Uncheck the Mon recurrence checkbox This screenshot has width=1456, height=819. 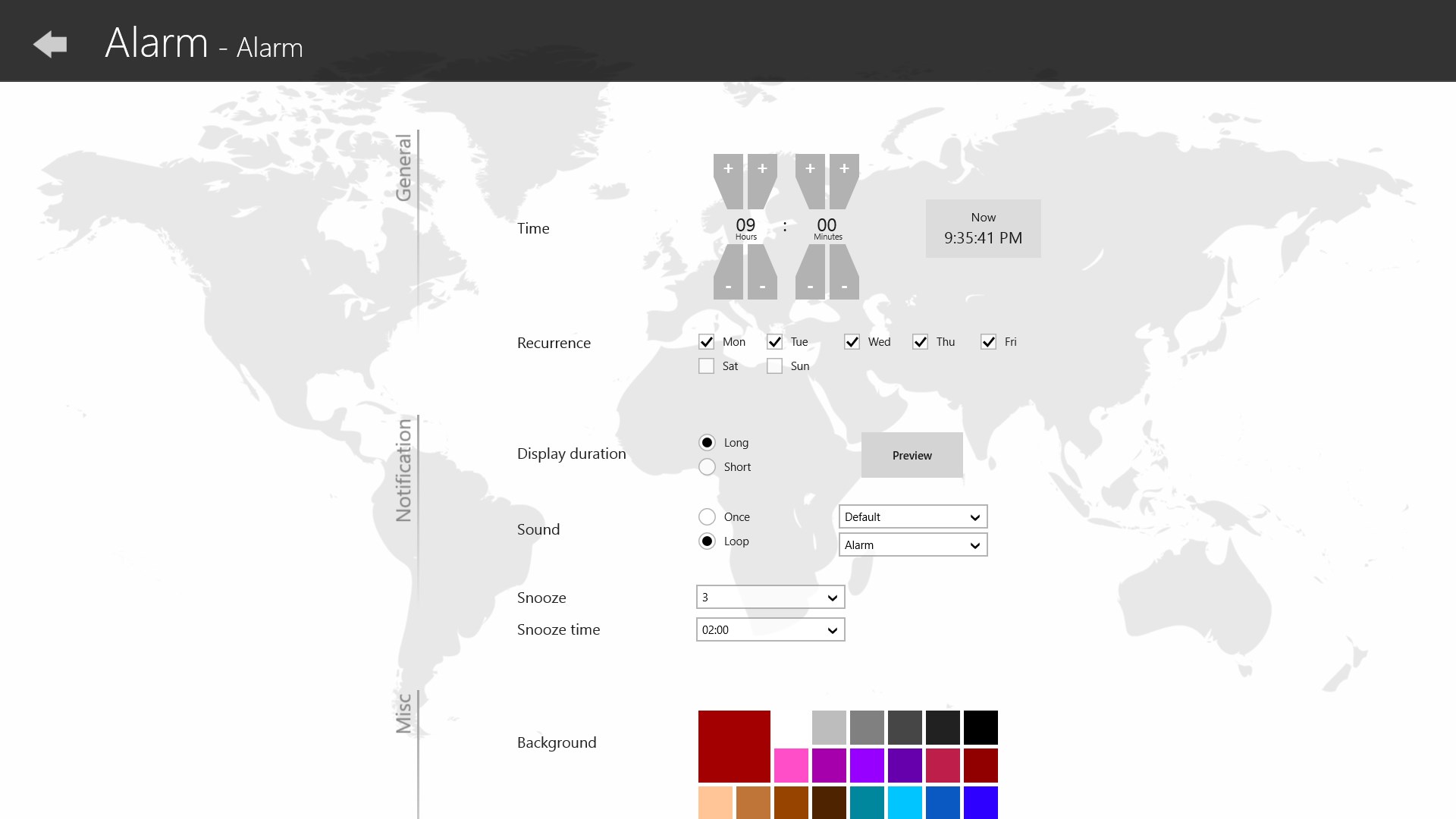click(x=706, y=342)
